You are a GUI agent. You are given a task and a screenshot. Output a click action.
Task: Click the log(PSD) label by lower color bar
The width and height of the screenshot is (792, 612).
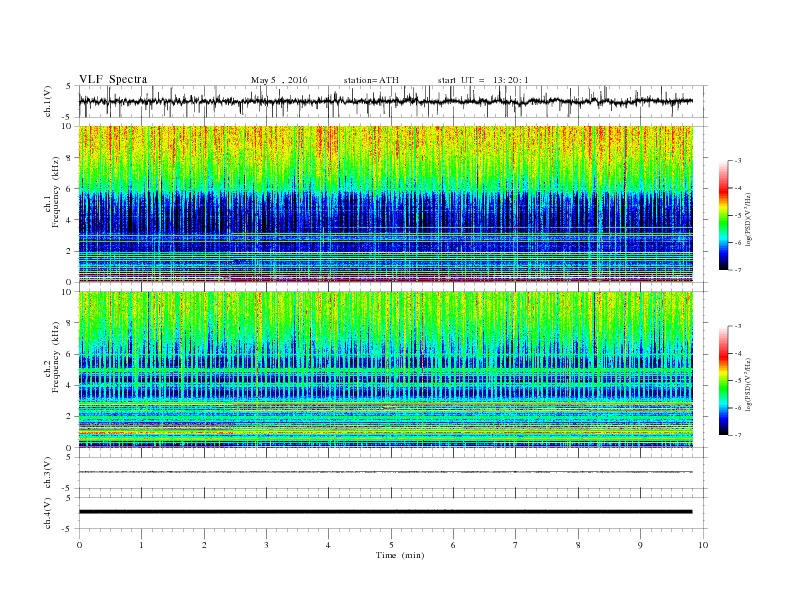click(x=750, y=384)
